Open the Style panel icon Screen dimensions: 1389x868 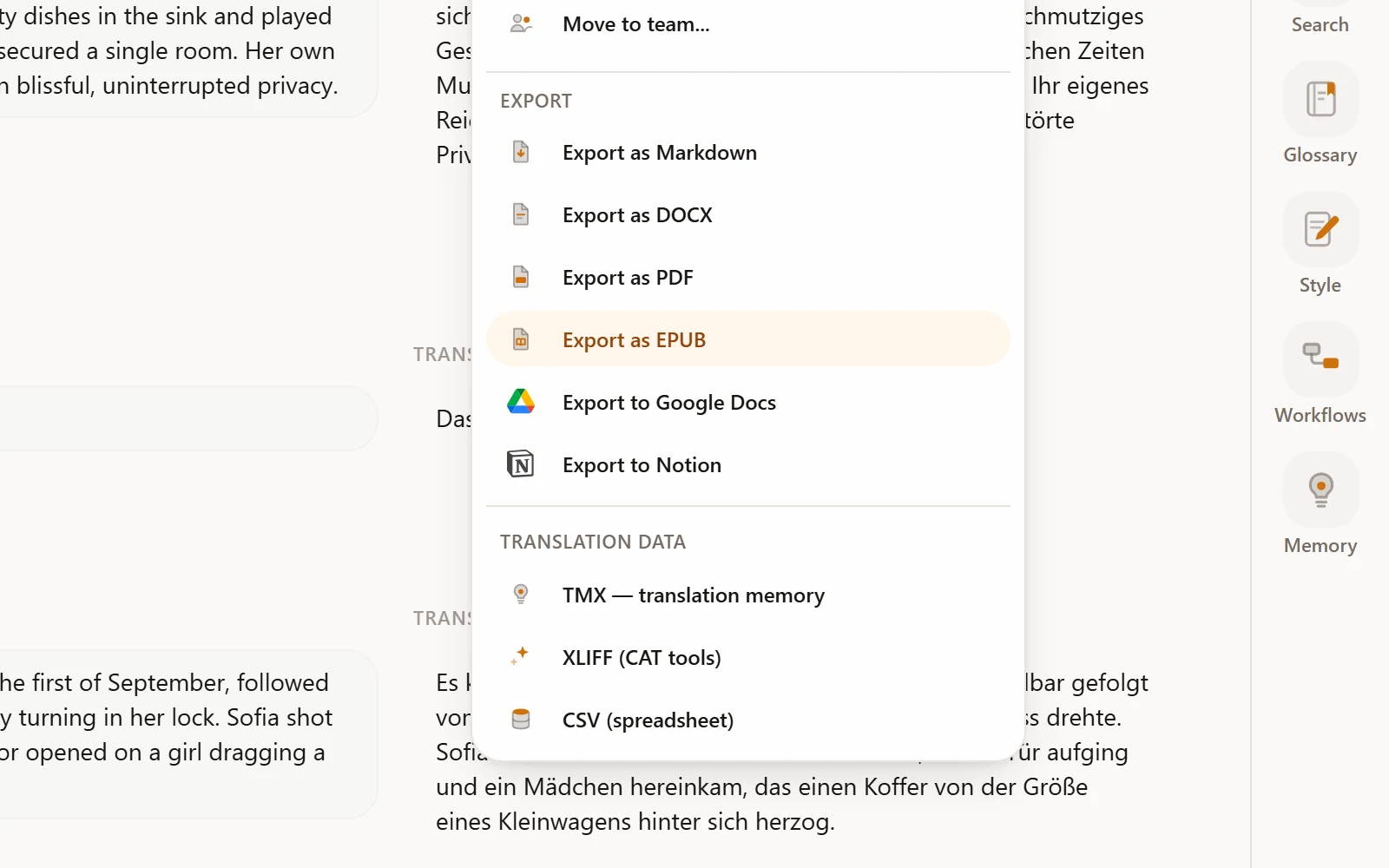coord(1320,229)
